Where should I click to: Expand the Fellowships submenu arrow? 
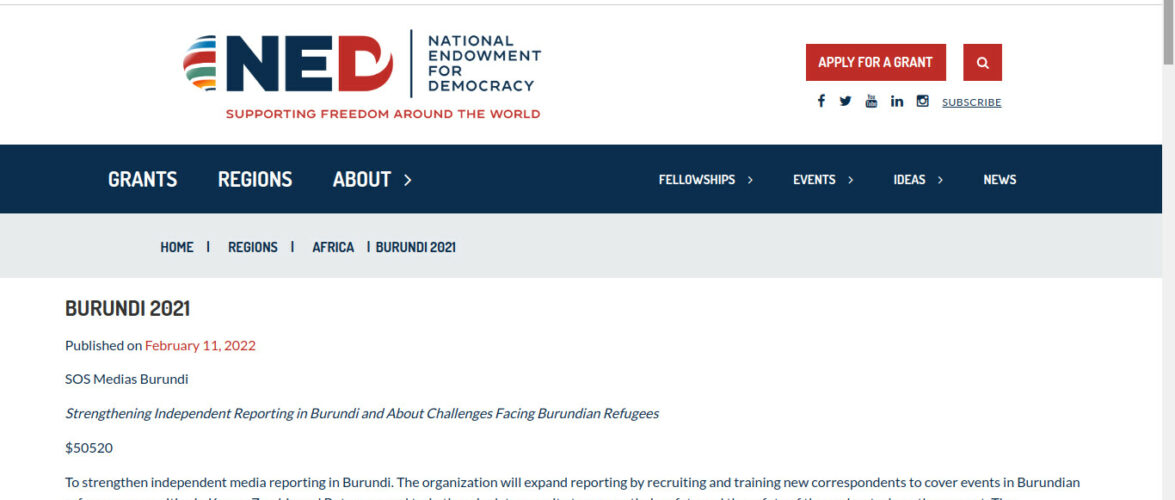(750, 180)
